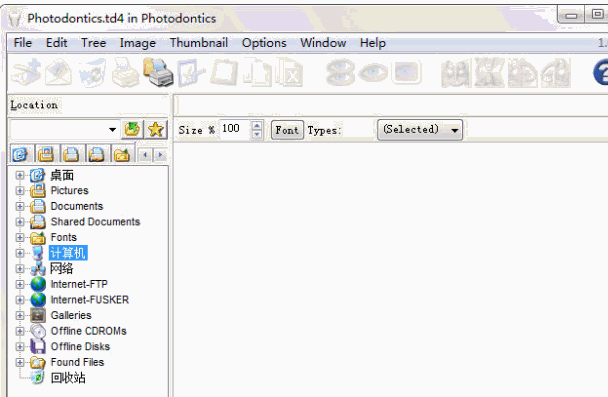Click the Size % value field
This screenshot has width=608, height=397.
click(235, 129)
